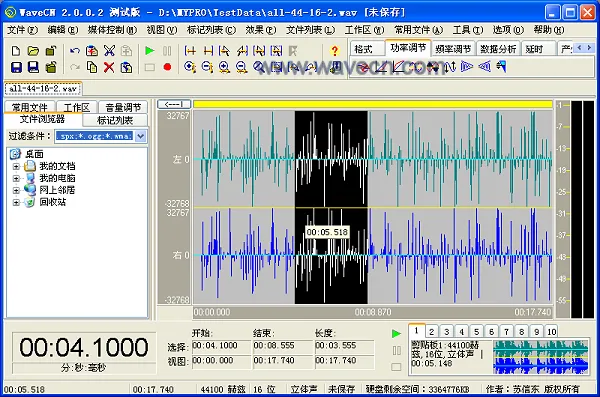
Task: Click the vertical zoom-in magnifier icon
Action: (225, 67)
